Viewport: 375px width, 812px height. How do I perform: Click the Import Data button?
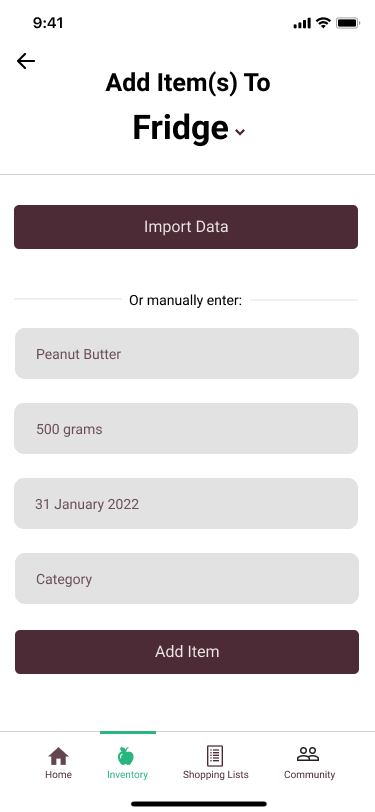(186, 227)
